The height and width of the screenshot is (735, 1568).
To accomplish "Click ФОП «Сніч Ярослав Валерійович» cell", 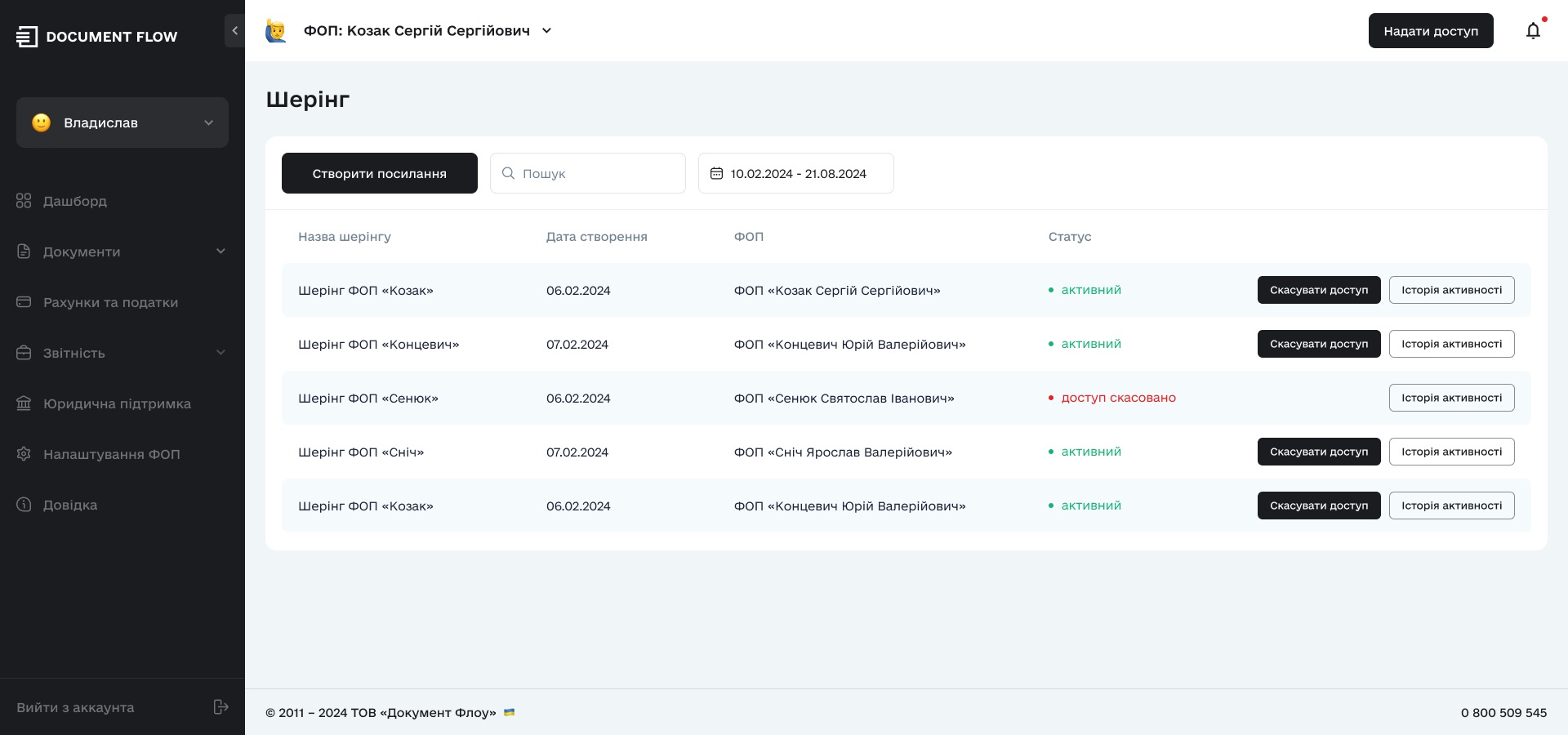I will tap(843, 452).
